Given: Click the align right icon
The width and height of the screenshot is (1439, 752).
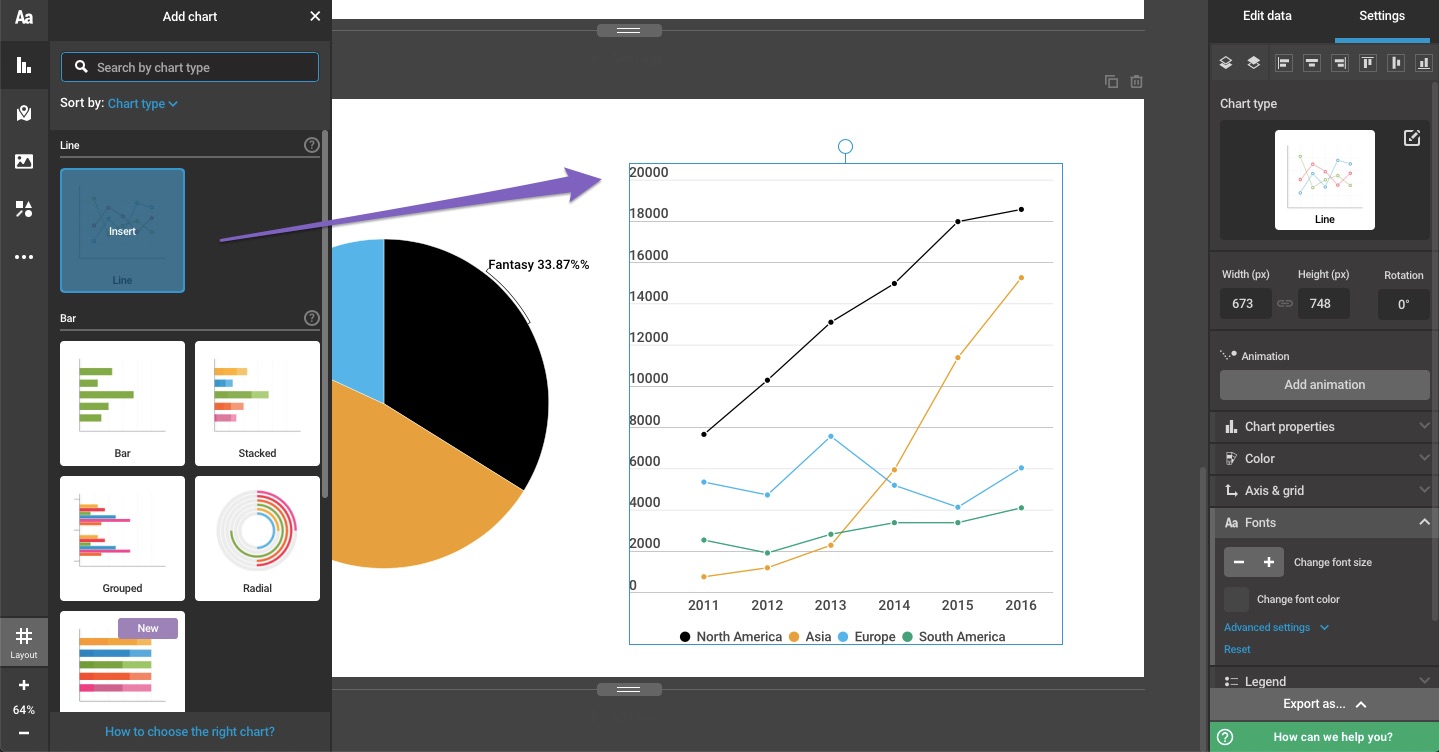Looking at the screenshot, I should coord(1340,63).
